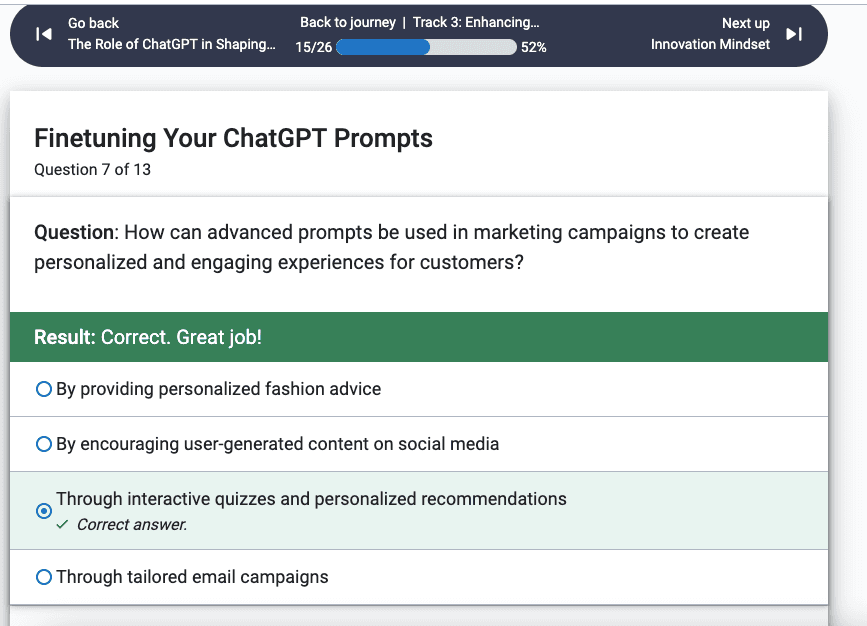Click the 'Finetuning Your ChatGPT Prompts' heading
This screenshot has width=867, height=626.
(233, 138)
